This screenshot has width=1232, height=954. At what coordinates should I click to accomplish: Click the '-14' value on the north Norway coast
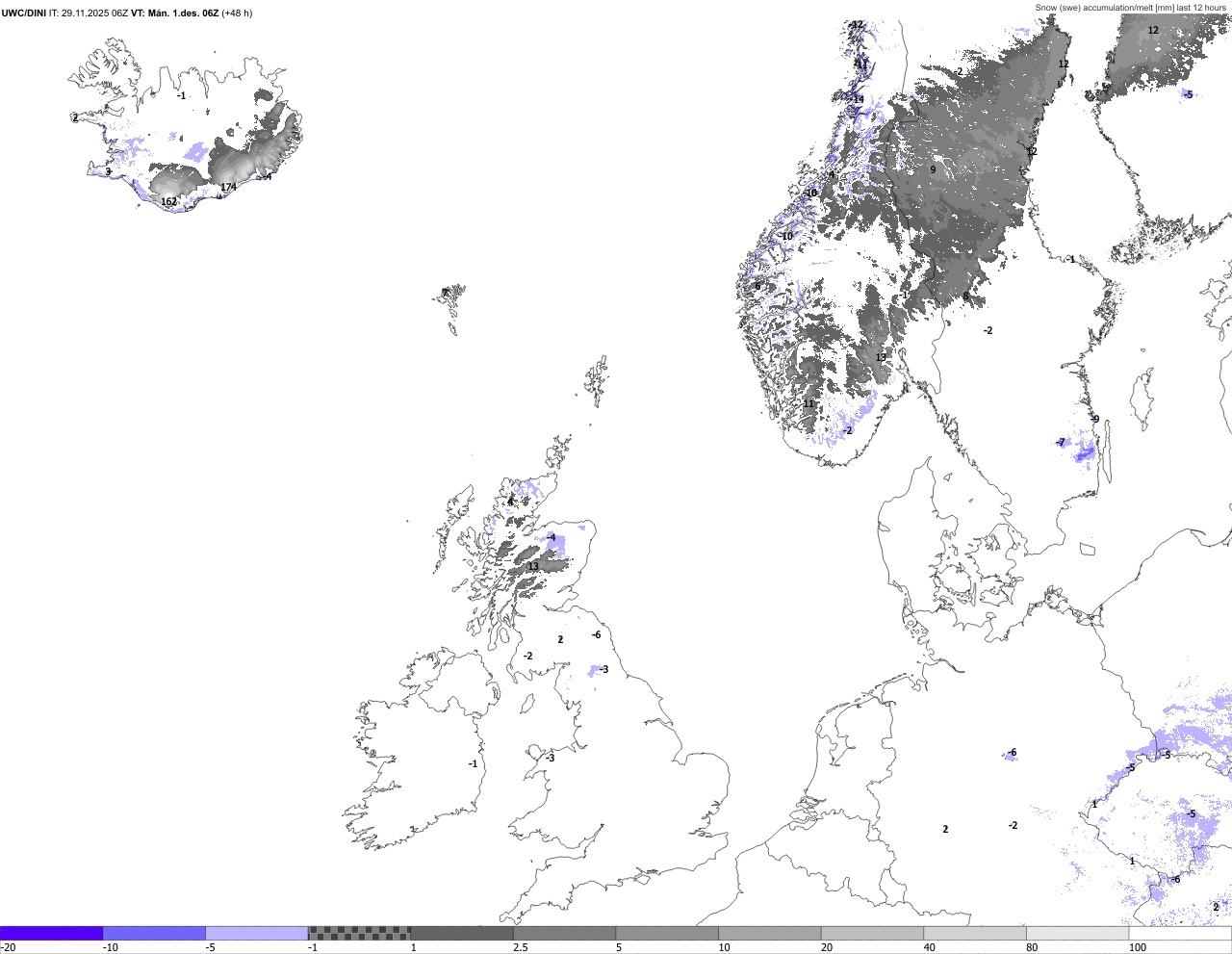point(857,99)
